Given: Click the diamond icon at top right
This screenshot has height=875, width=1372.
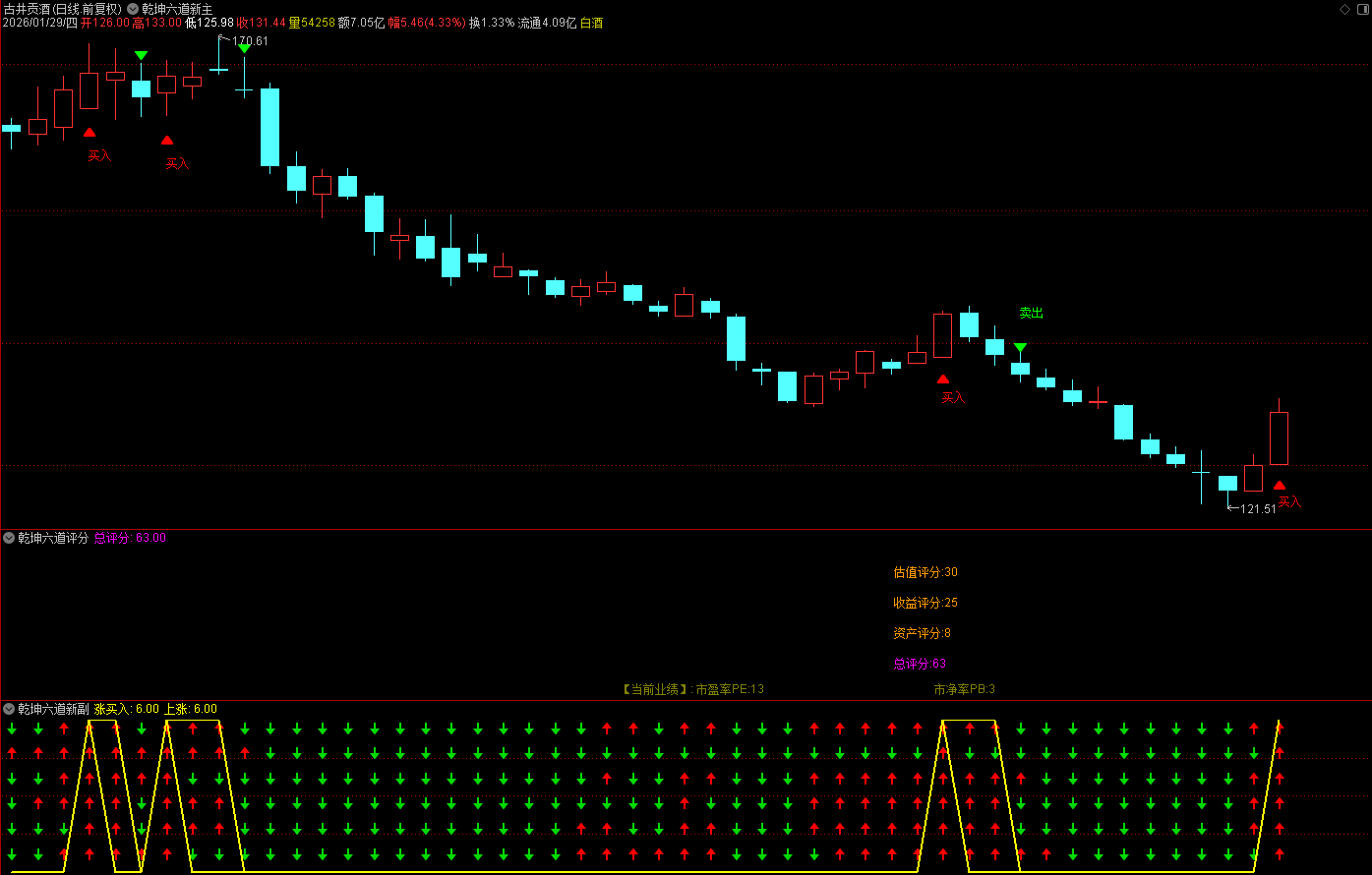Looking at the screenshot, I should pyautogui.click(x=1345, y=8).
